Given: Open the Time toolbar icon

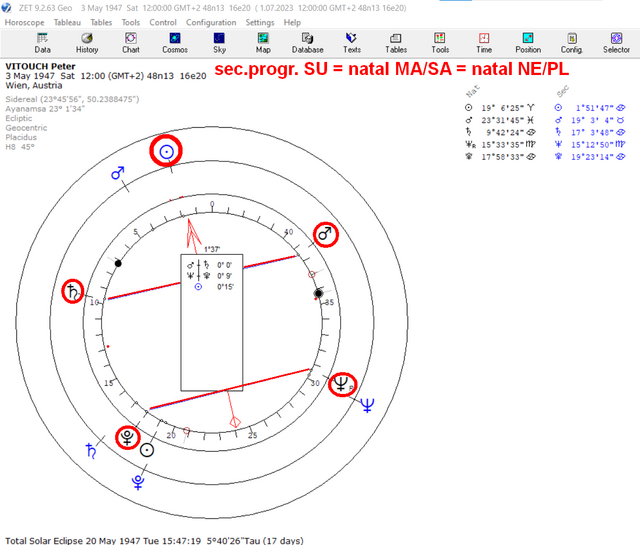Looking at the screenshot, I should coord(484,43).
